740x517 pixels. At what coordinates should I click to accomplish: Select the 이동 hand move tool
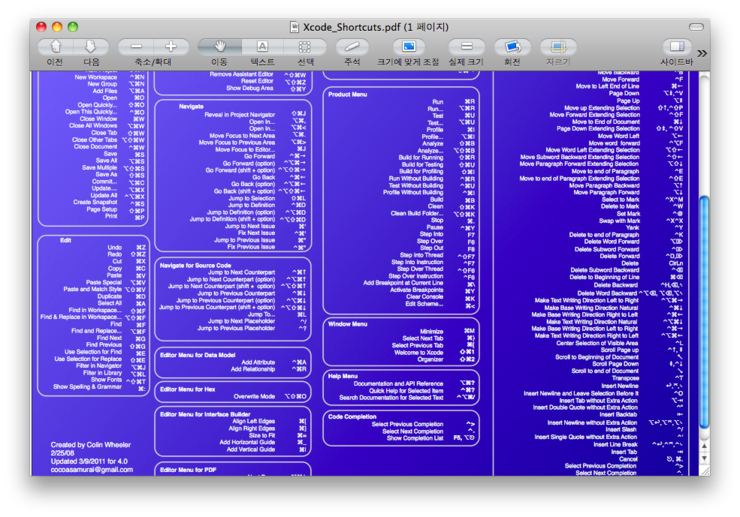(x=220, y=47)
